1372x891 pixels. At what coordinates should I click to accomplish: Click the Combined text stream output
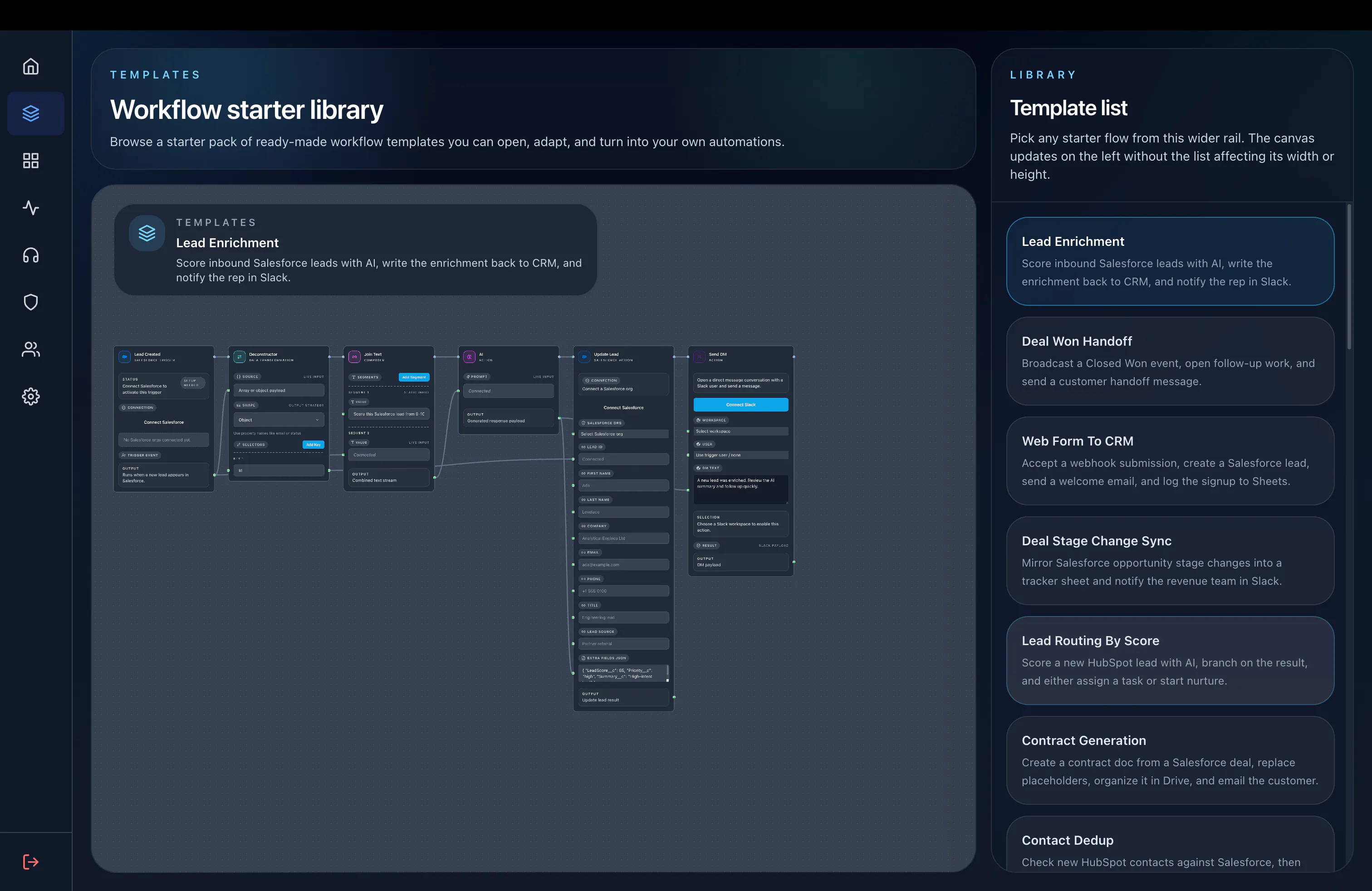[388, 477]
